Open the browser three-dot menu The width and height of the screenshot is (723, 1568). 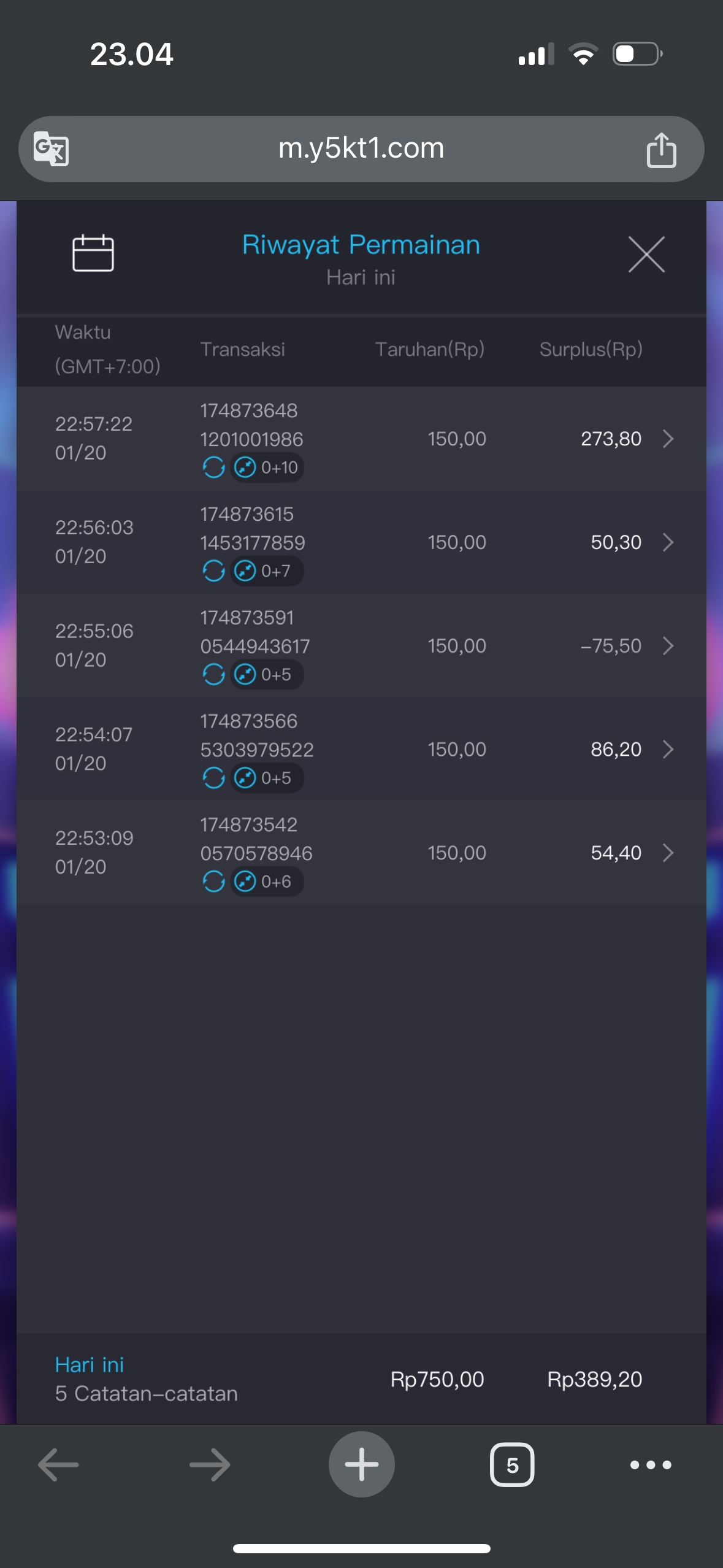click(651, 1465)
